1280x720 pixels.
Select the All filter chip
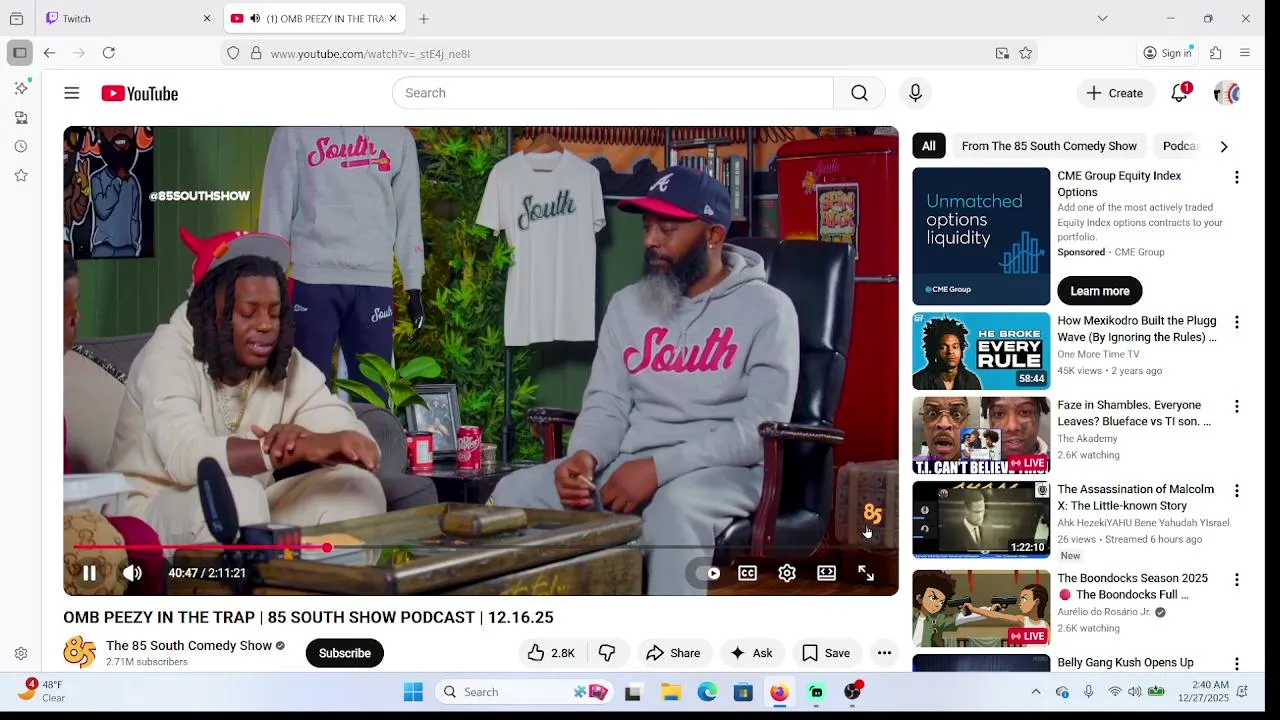point(929,146)
